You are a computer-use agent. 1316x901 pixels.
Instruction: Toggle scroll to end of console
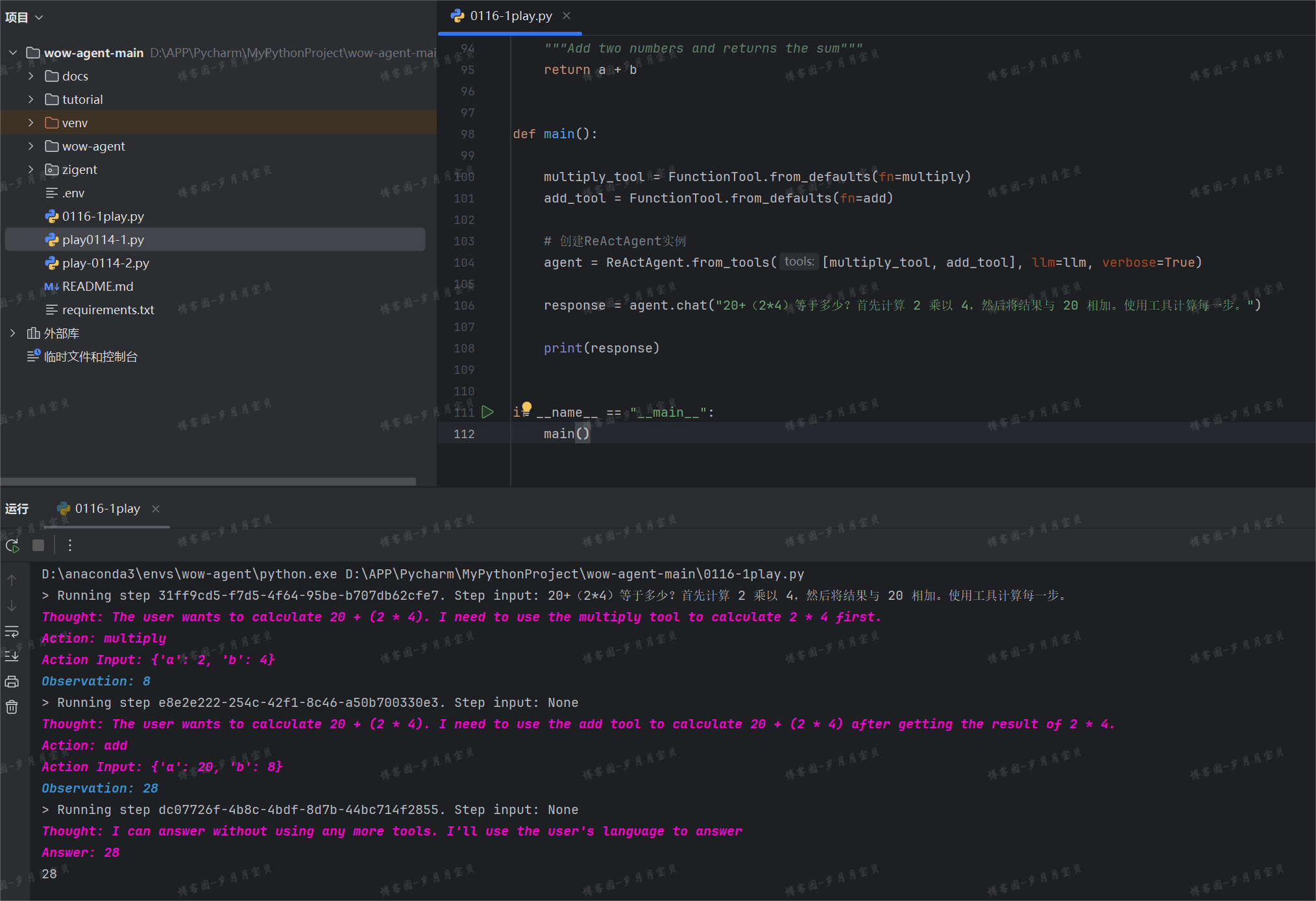pos(12,656)
